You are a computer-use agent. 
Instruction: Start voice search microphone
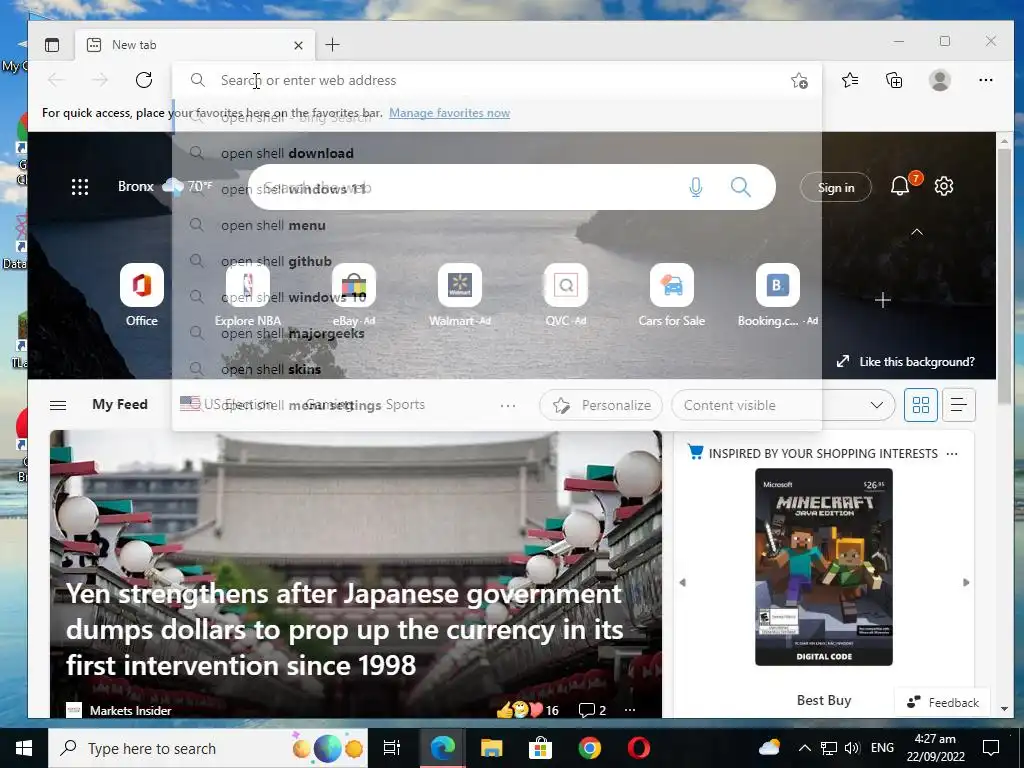click(x=696, y=187)
